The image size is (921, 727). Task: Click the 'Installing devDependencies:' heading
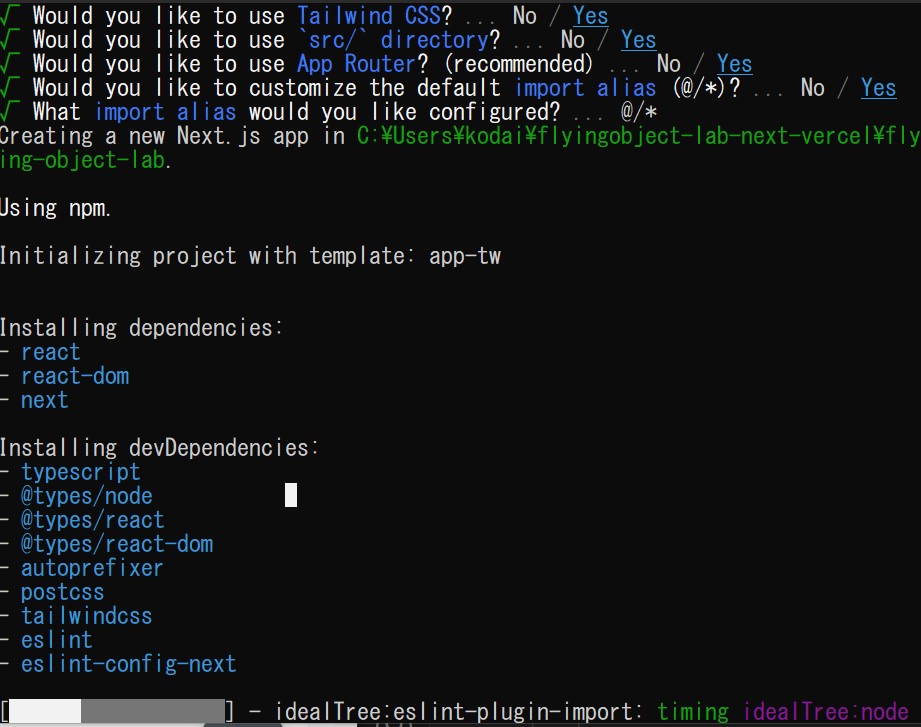[159, 447]
